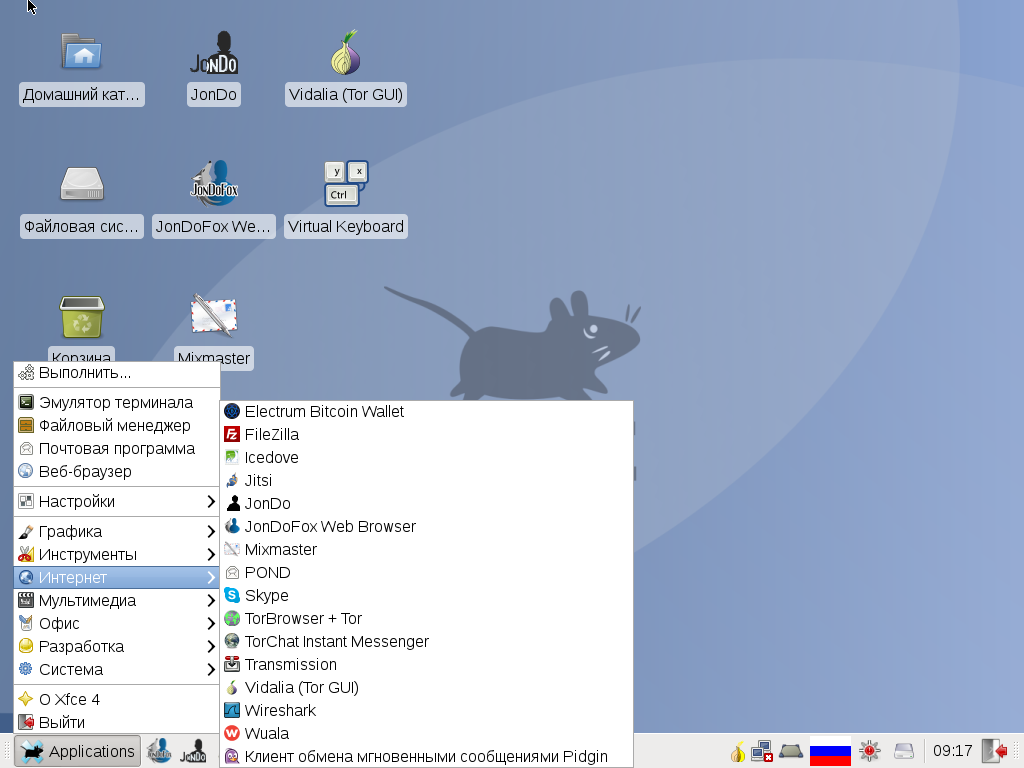Launch Skype from the submenu

(426, 596)
